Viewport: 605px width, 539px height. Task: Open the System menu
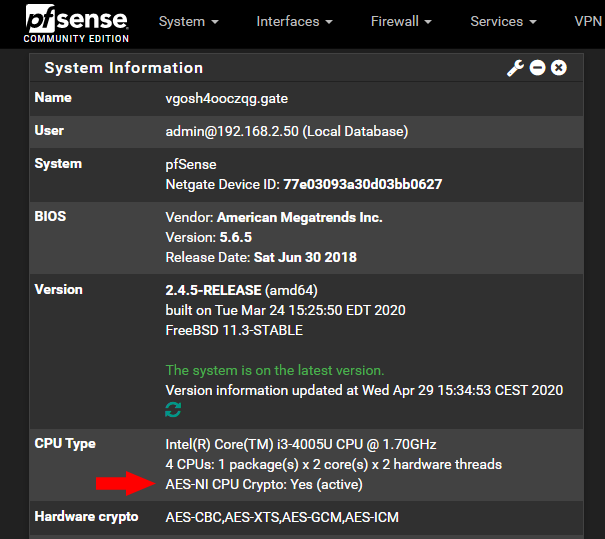[189, 22]
